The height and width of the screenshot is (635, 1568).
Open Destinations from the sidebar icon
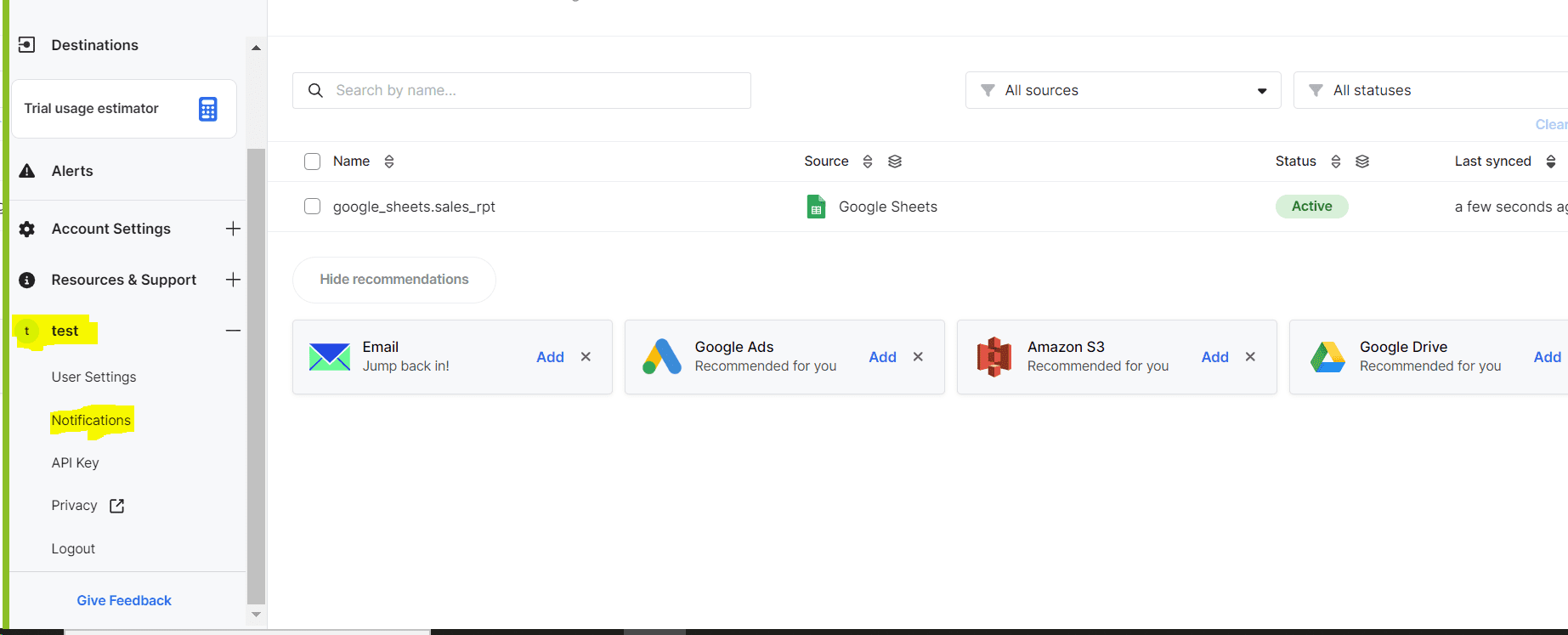(27, 45)
